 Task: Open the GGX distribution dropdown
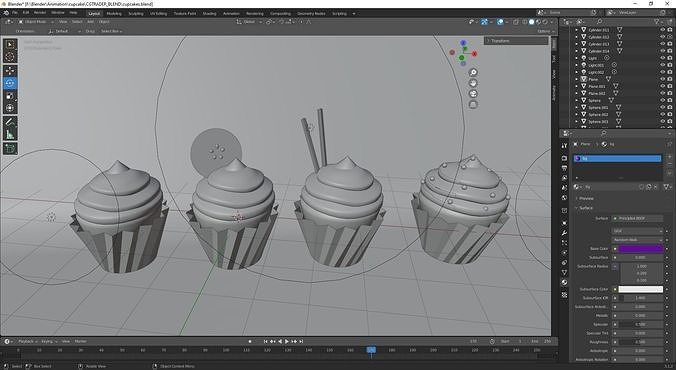637,231
